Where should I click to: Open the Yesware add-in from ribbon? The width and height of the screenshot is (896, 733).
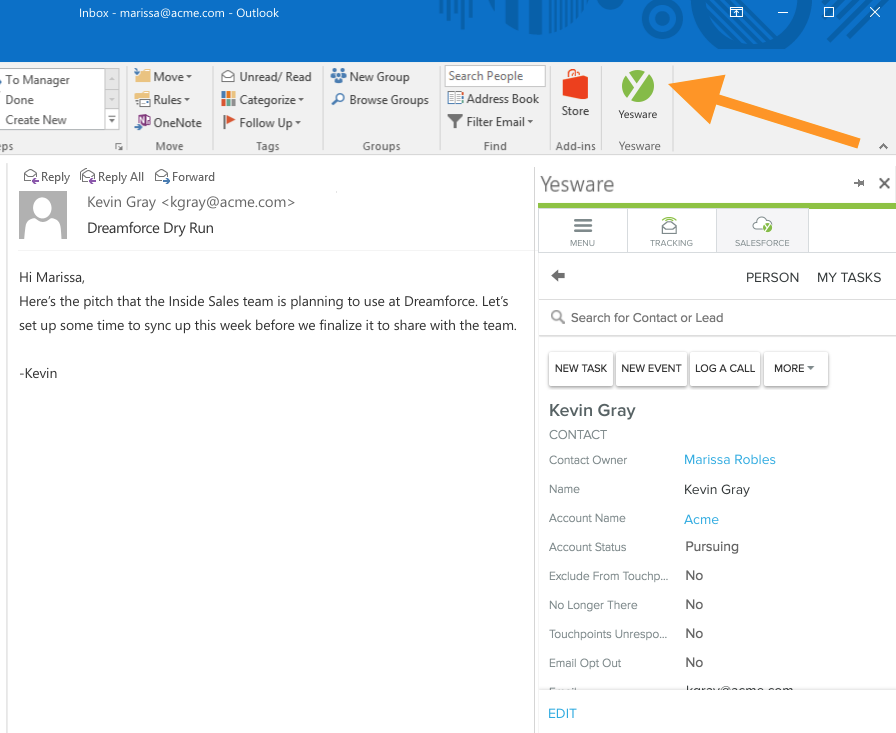point(637,95)
